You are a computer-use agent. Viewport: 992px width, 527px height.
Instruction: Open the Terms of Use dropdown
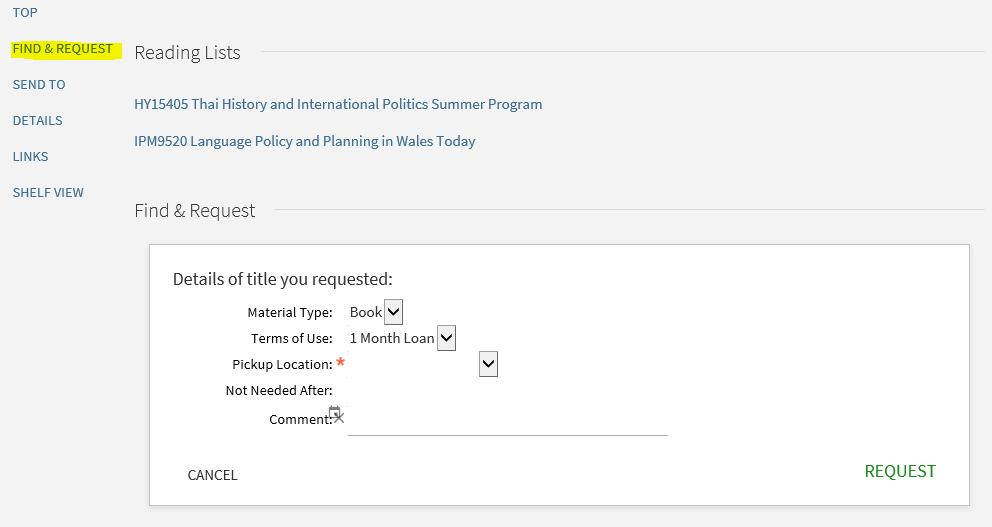[446, 338]
